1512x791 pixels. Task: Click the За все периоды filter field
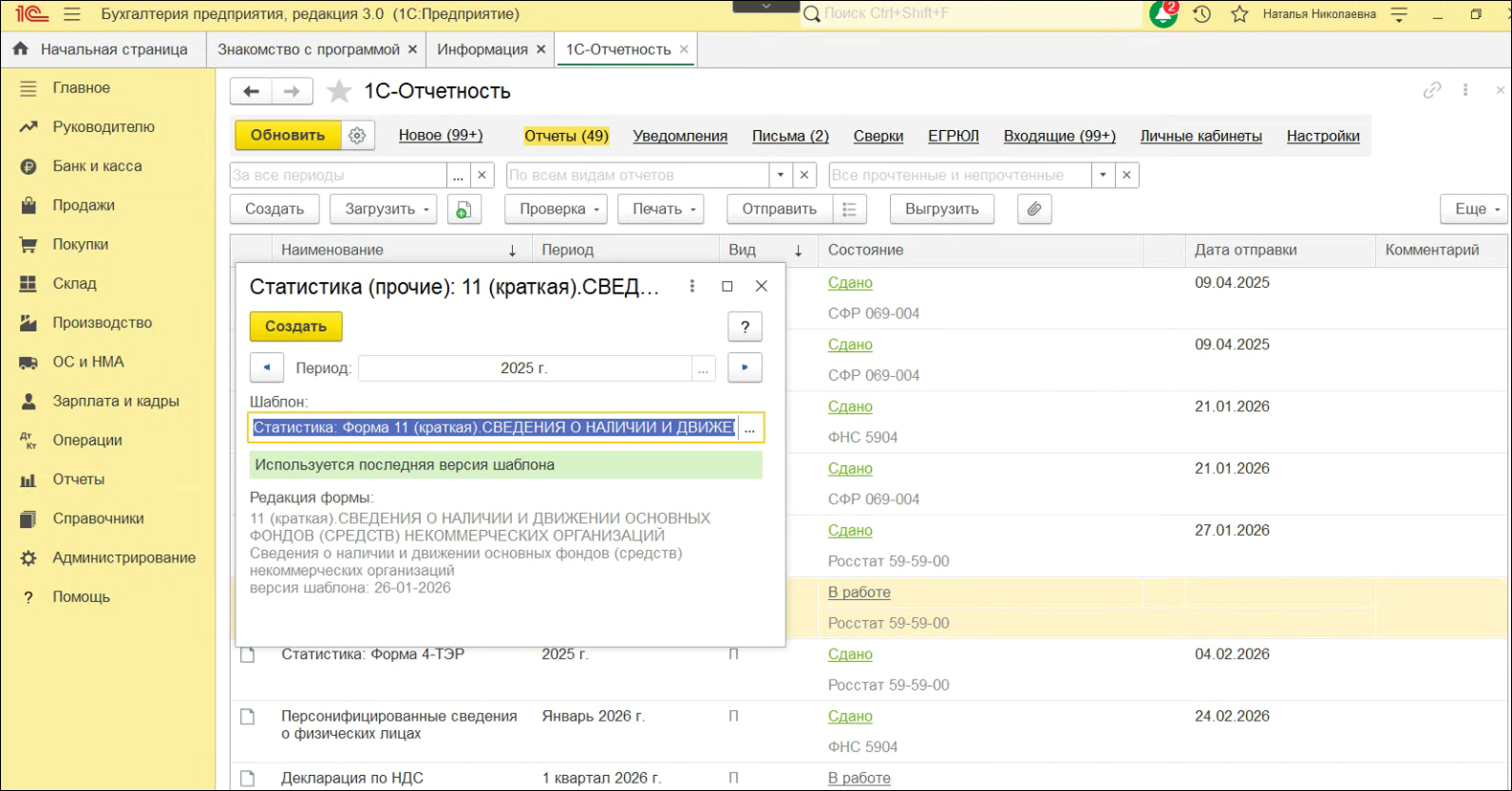338,176
